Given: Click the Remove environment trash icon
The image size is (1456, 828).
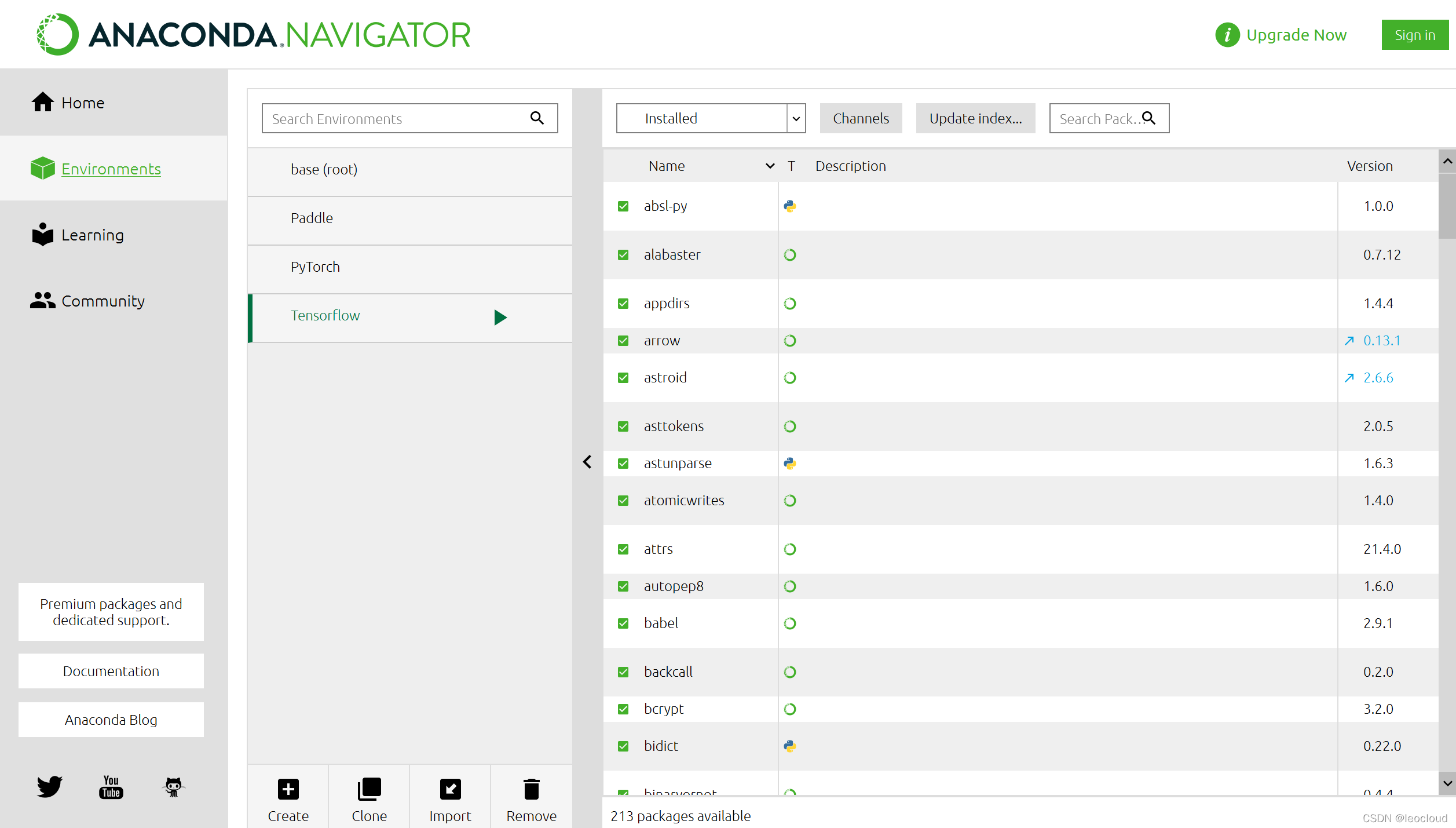Looking at the screenshot, I should tap(531, 789).
